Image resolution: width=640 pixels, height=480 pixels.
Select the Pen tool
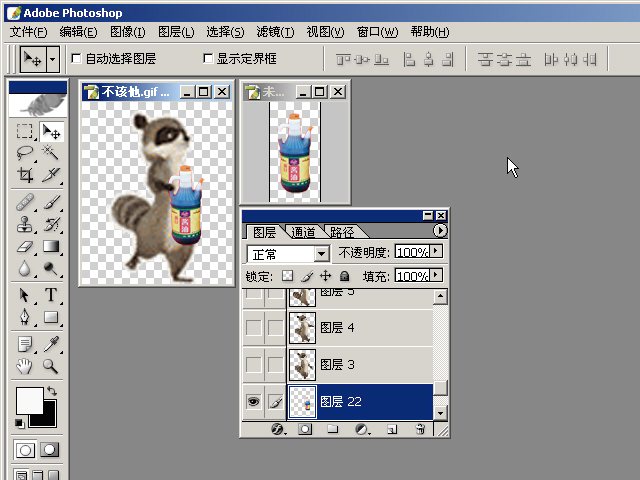coord(25,317)
